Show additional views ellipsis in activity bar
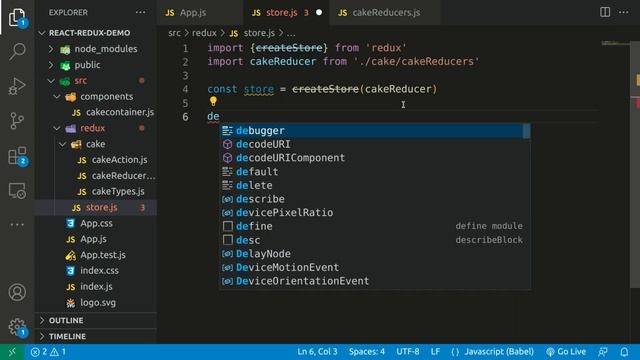The height and width of the screenshot is (360, 640). point(17,224)
